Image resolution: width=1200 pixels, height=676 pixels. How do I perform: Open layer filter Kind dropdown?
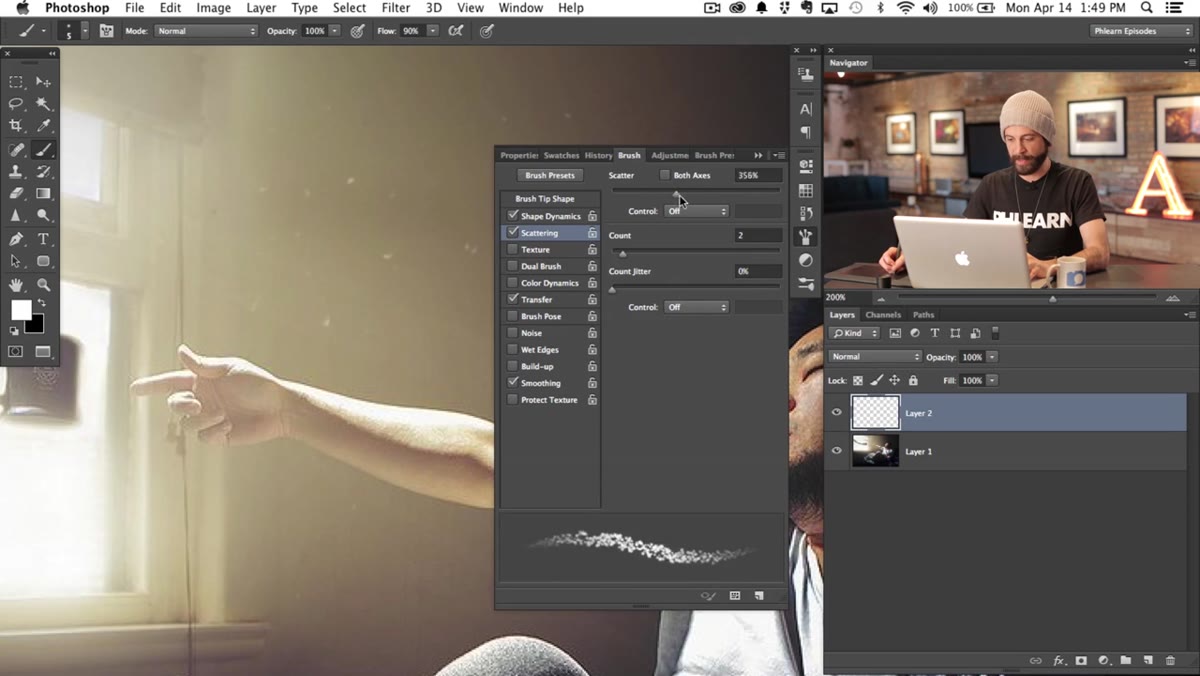coord(855,333)
